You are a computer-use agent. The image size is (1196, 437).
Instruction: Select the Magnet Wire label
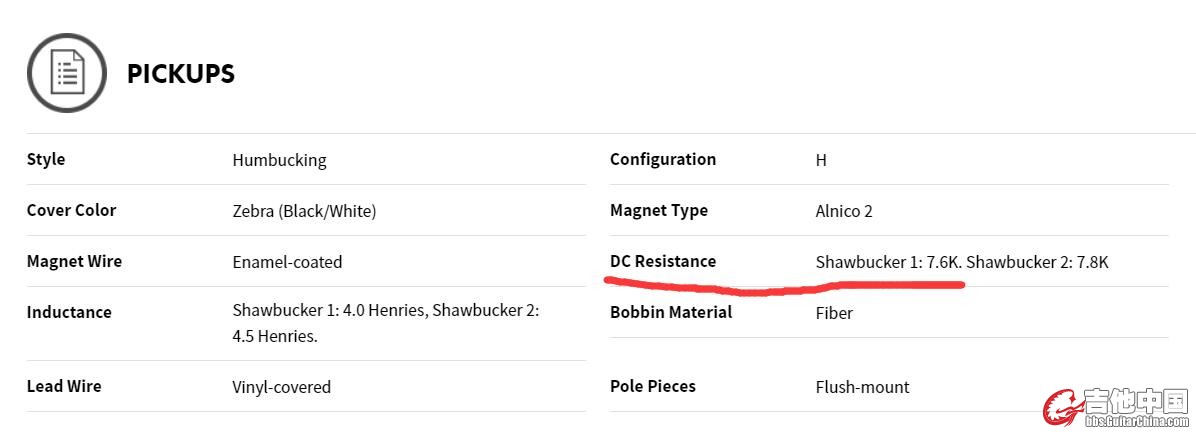tap(74, 262)
